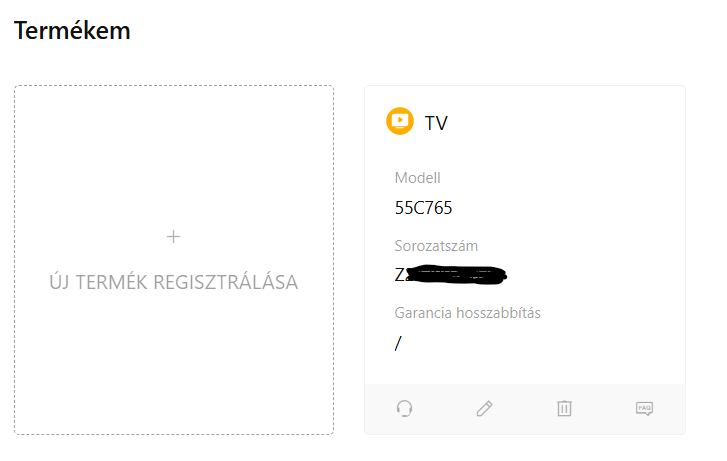Click the Sorozatszám label
This screenshot has height=461, width=727.
pyautogui.click(x=436, y=246)
